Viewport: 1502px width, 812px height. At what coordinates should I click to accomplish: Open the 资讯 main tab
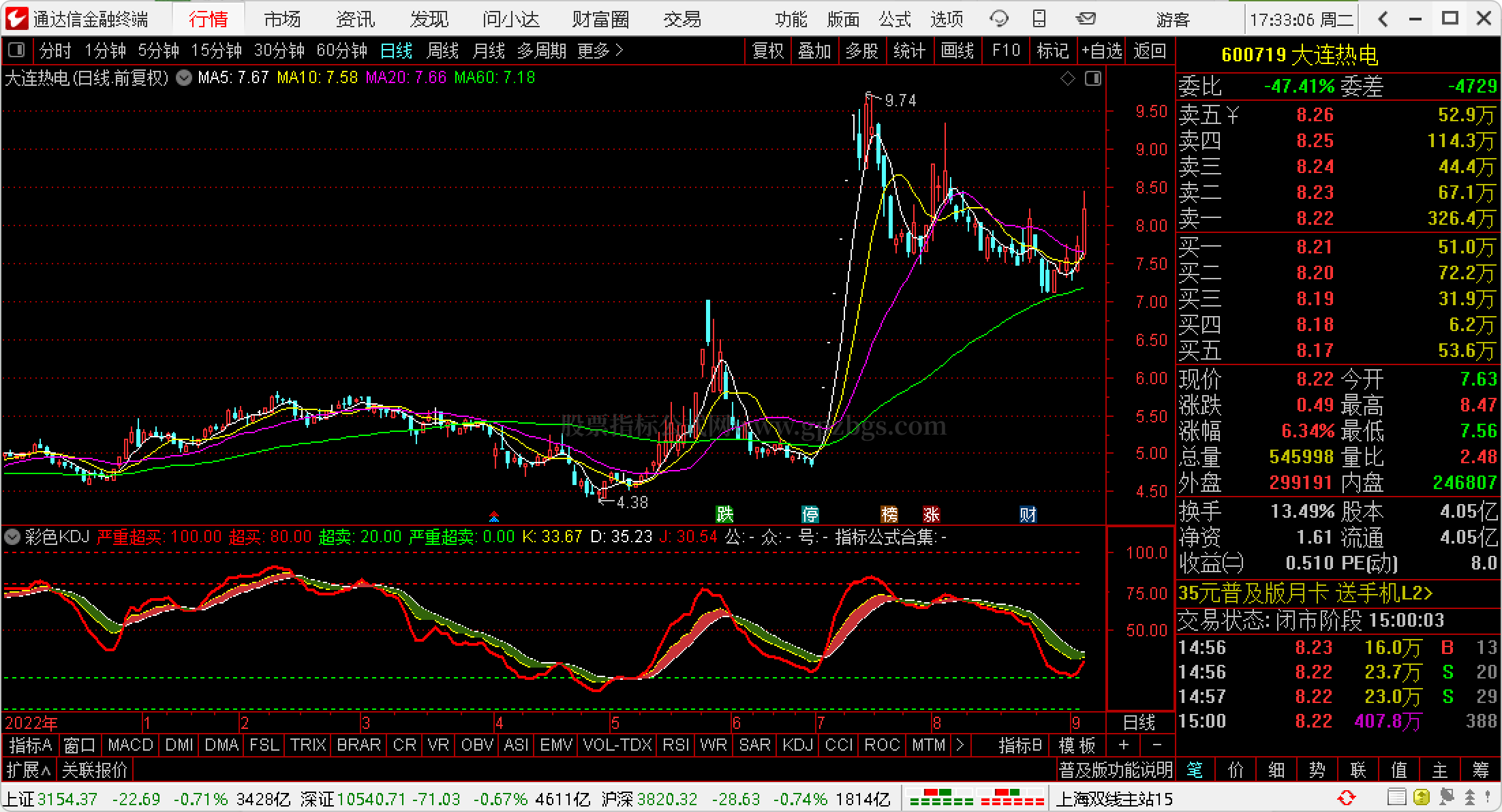point(356,19)
